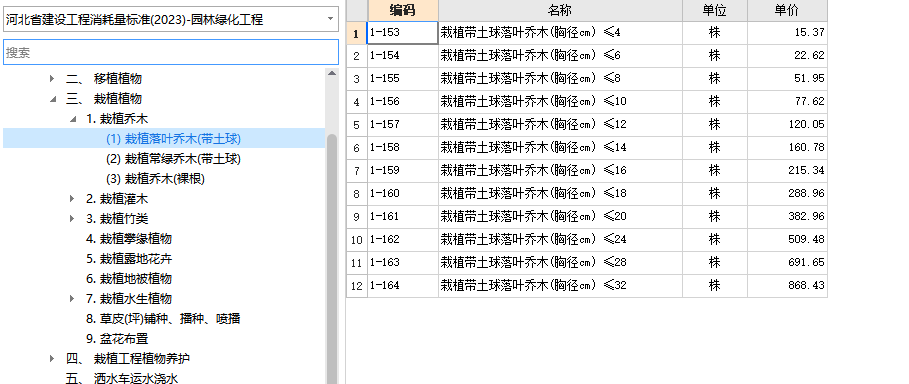The image size is (909, 384).
Task: Click price cell 691.65
Action: 787,262
